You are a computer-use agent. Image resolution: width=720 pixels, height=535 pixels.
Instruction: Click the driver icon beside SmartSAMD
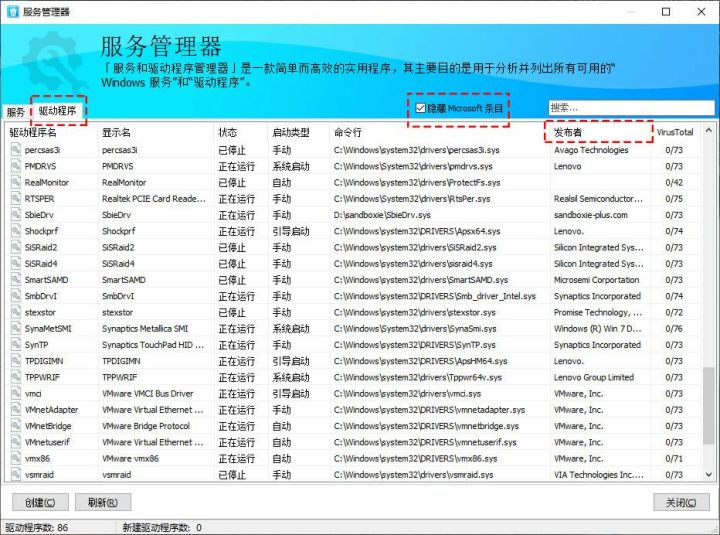click(16, 280)
